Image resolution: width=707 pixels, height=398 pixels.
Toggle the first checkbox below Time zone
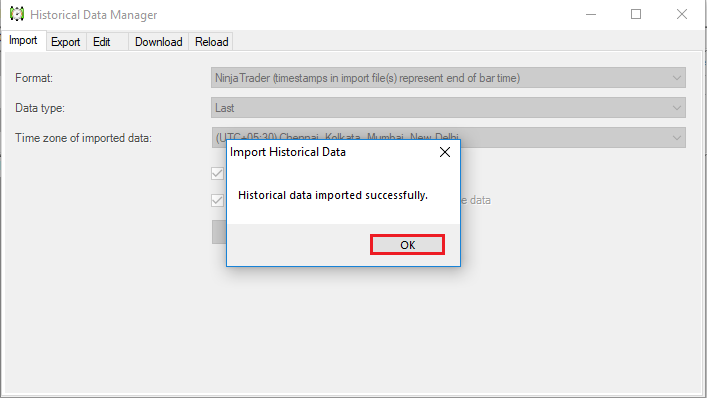[217, 174]
